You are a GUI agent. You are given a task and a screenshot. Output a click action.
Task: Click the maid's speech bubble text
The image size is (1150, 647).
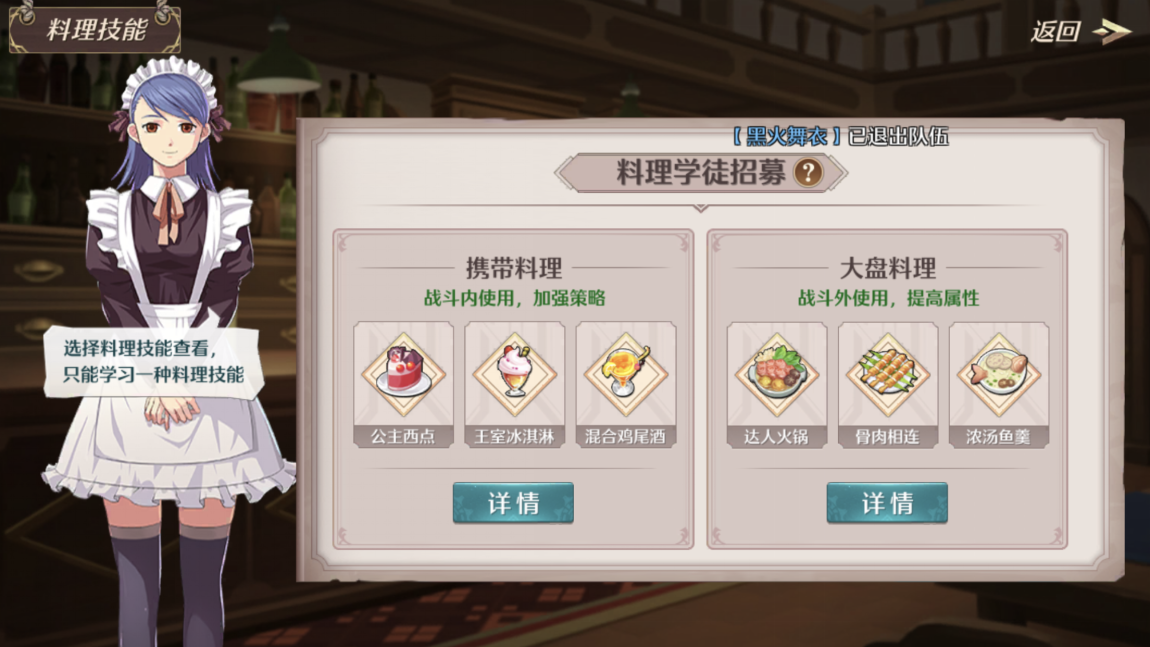(153, 362)
